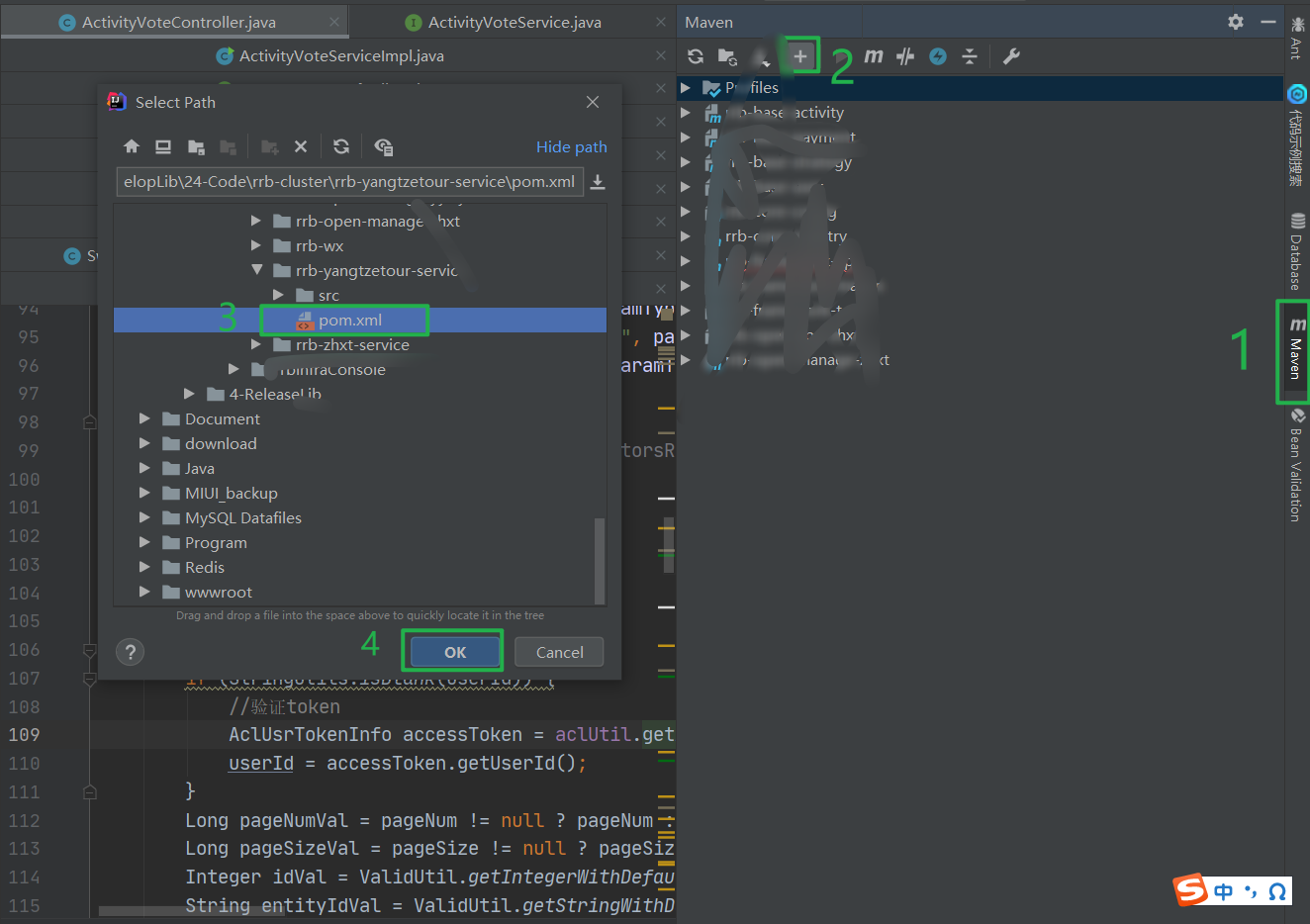
Task: Click the Add Maven Projects plus button
Action: [800, 56]
